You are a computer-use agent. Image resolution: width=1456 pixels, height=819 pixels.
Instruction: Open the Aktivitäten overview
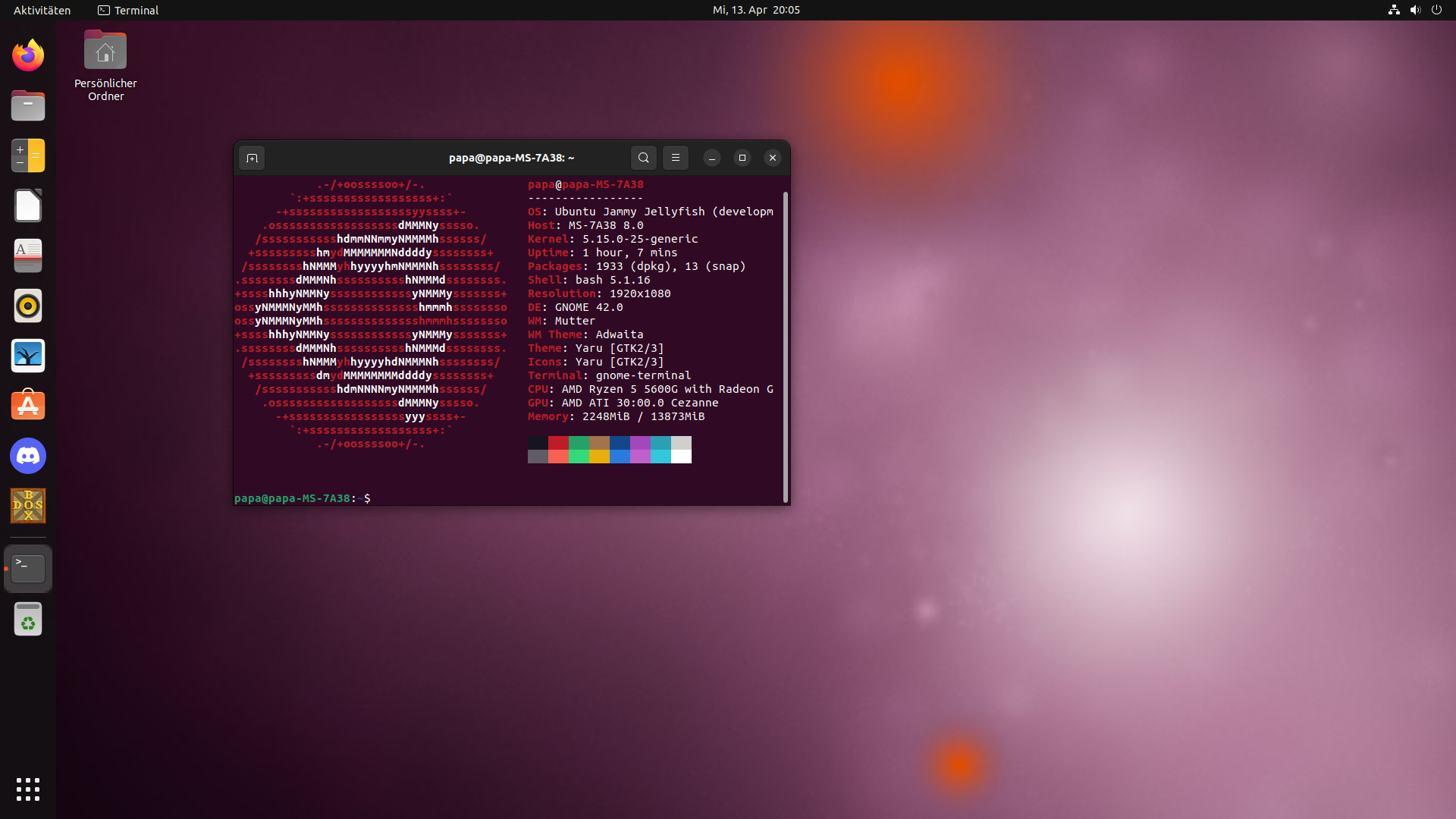point(42,10)
